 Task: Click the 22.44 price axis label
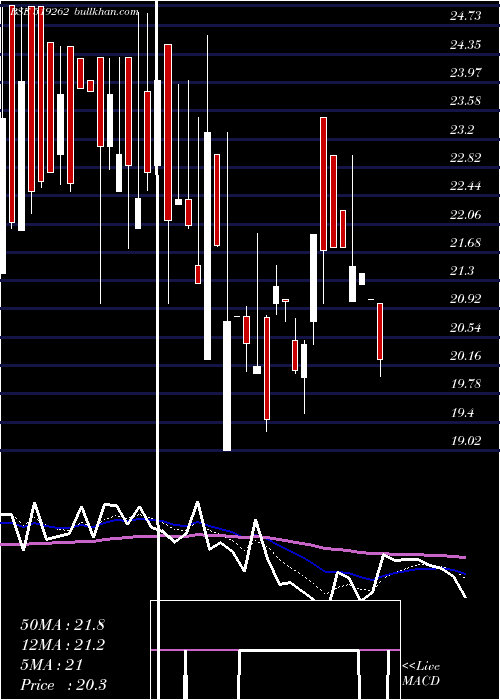pyautogui.click(x=466, y=186)
